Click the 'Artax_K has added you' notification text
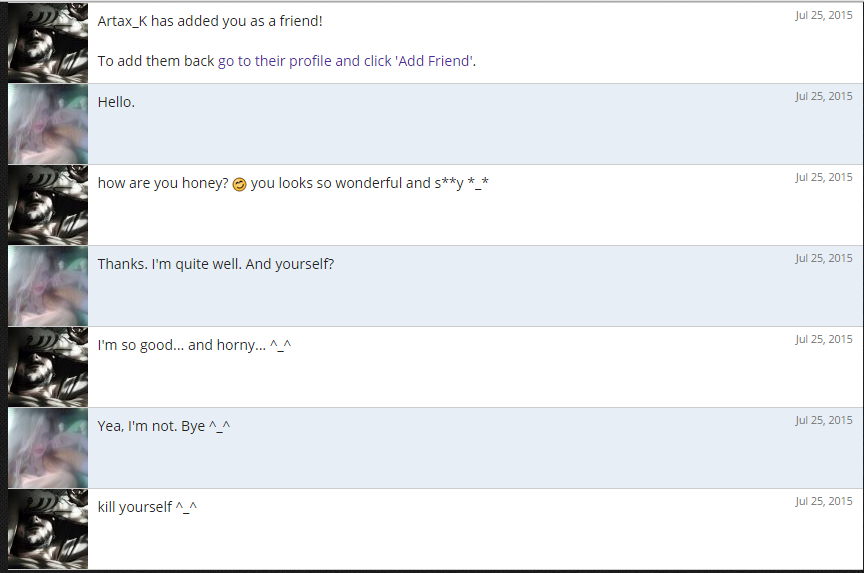864x573 pixels. 210,21
